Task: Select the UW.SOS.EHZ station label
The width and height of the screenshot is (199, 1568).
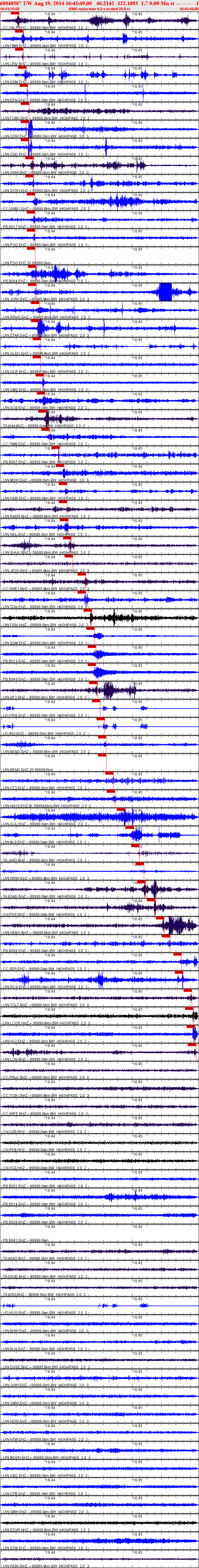Action: [x=45, y=407]
